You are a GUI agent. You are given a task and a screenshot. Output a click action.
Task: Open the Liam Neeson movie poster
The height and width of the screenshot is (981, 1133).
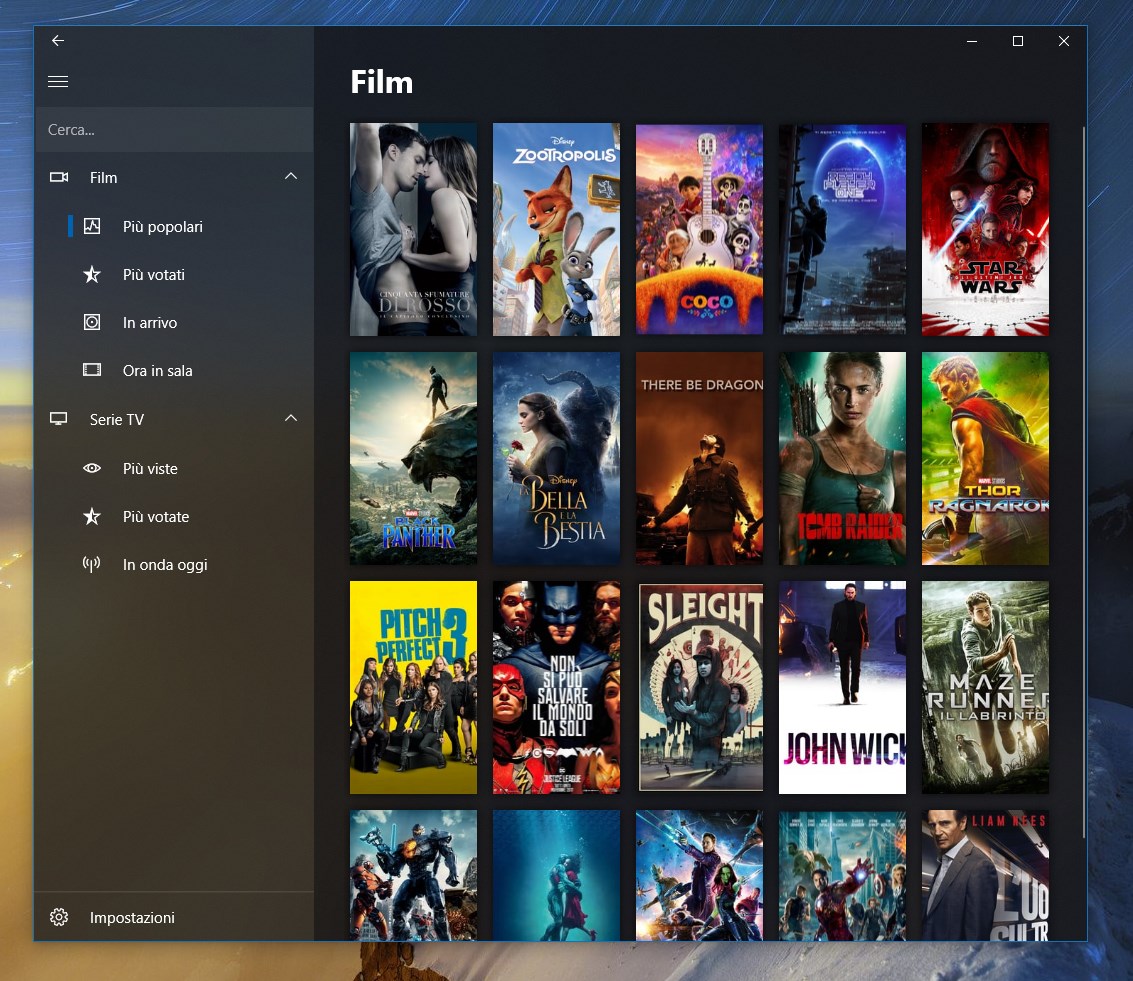click(986, 875)
